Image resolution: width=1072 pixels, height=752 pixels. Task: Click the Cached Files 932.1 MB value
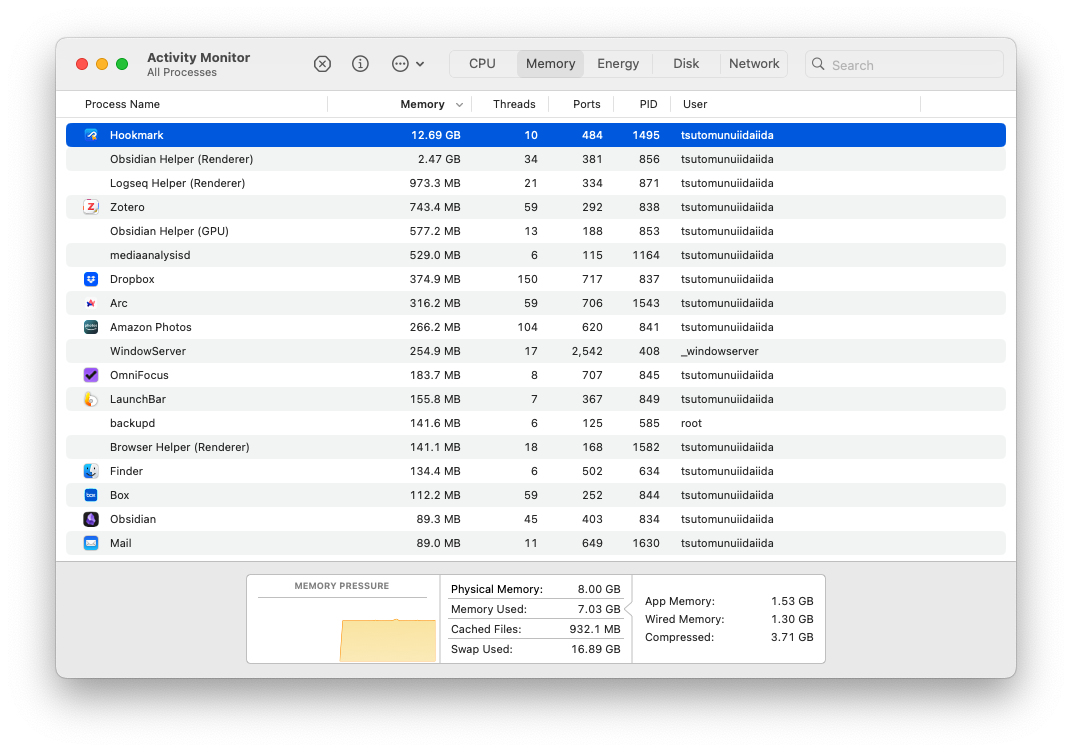[595, 629]
